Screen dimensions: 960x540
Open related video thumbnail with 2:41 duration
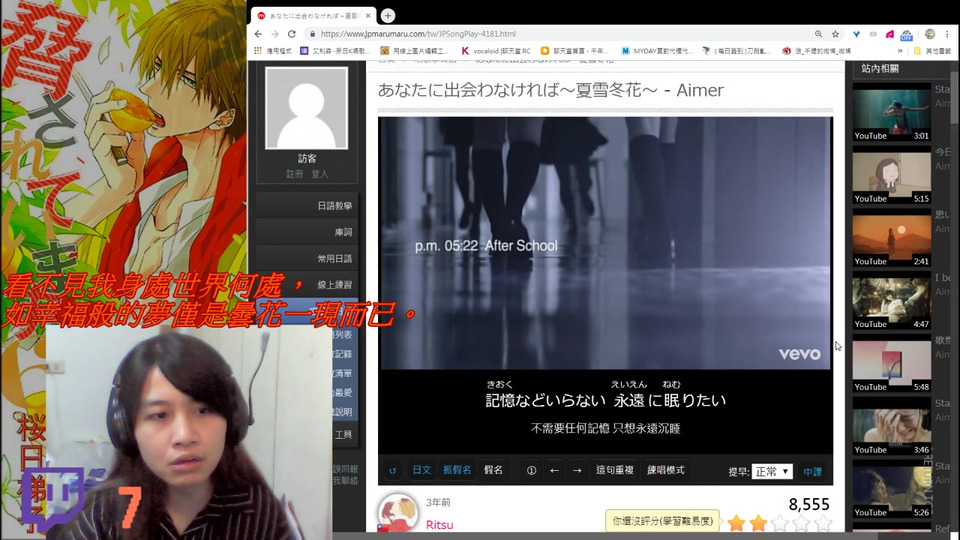[891, 240]
